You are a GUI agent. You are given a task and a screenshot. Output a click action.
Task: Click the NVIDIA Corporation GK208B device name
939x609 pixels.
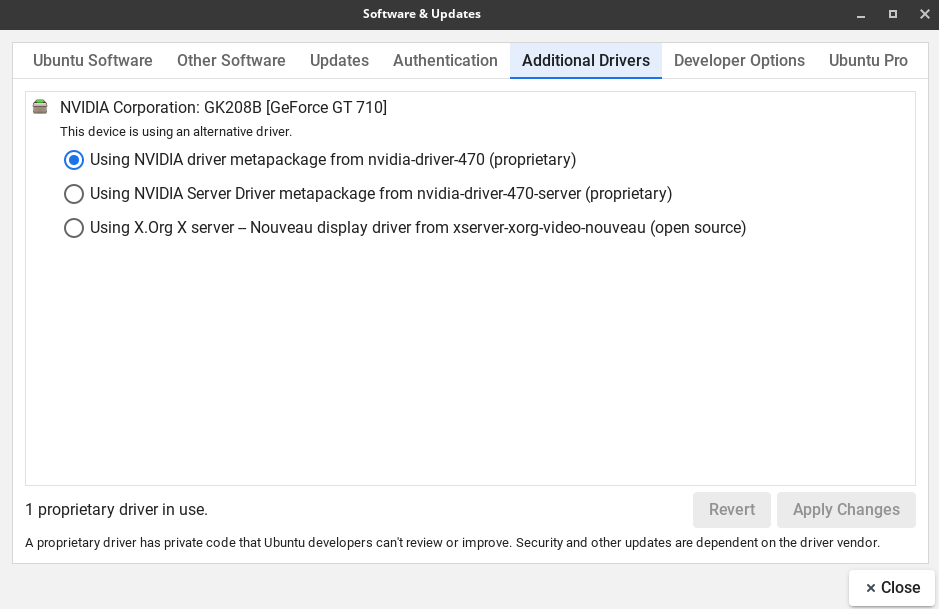(223, 108)
